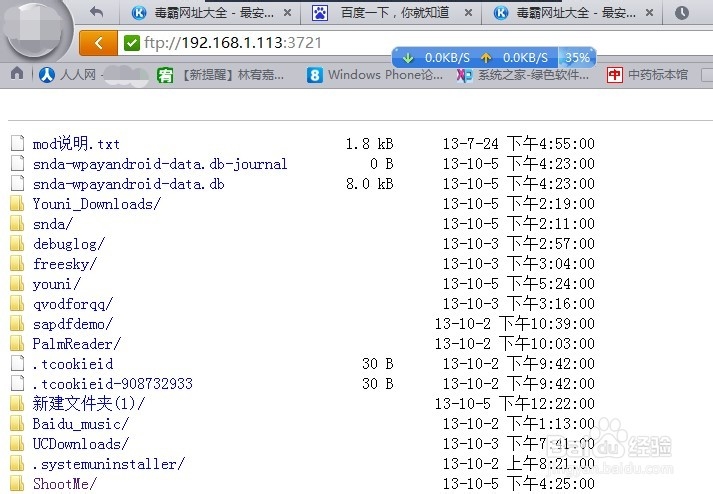Open the Baidu_music/ folder
The width and height of the screenshot is (713, 494).
click(80, 424)
